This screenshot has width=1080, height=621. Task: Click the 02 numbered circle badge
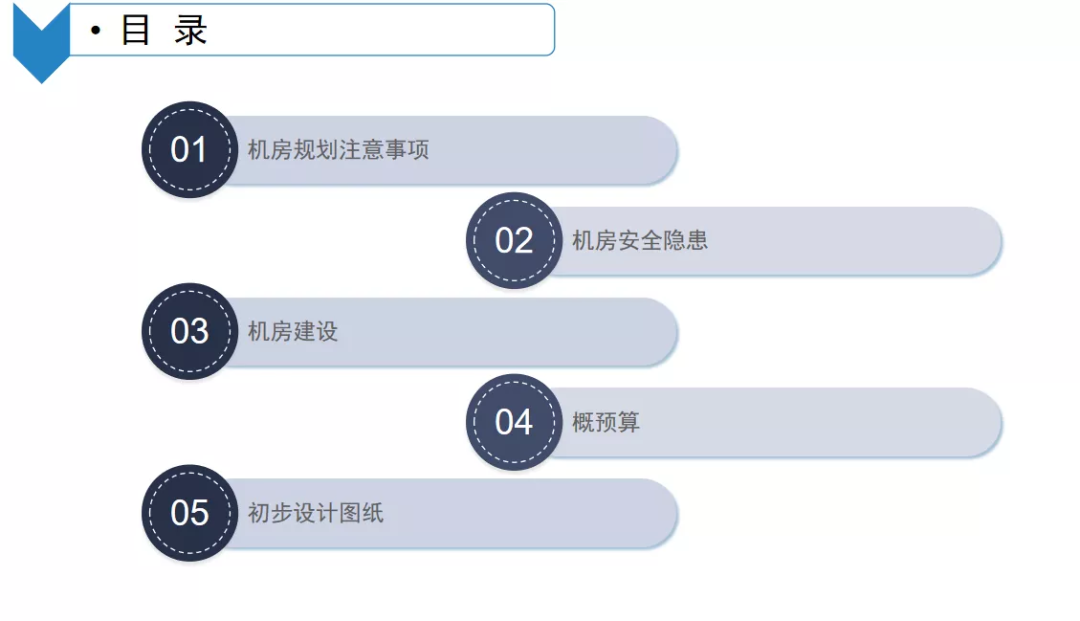click(x=514, y=240)
